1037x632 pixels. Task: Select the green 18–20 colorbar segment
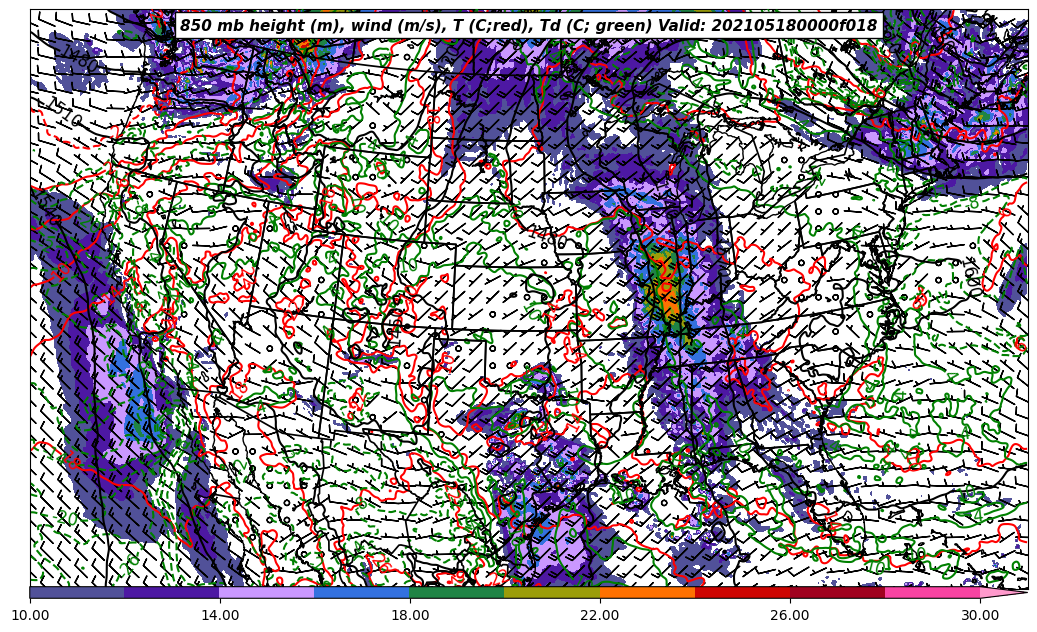pos(457,592)
